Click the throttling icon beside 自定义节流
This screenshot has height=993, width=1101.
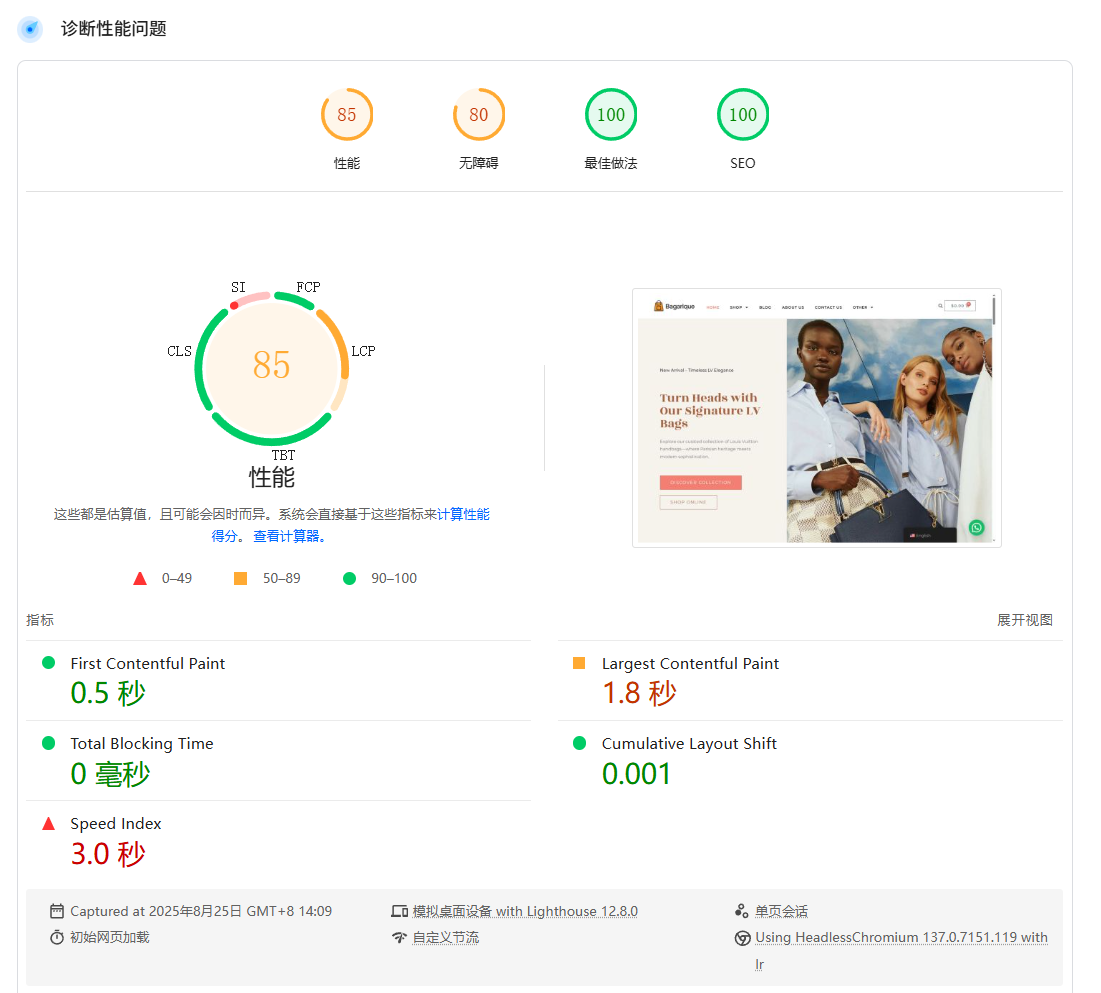coord(398,937)
